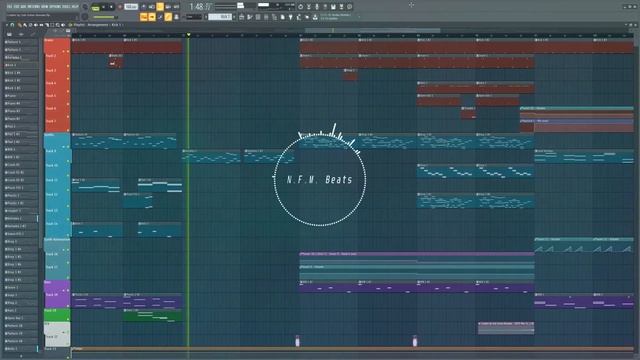Select the playlist Paint brush tool
The height and width of the screenshot is (360, 640).
pos(25,25)
